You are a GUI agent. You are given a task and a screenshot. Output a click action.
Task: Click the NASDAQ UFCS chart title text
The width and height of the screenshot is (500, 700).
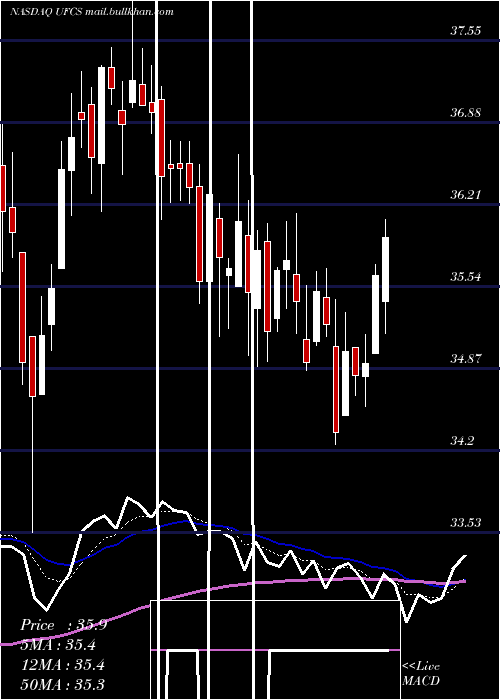tap(92, 12)
